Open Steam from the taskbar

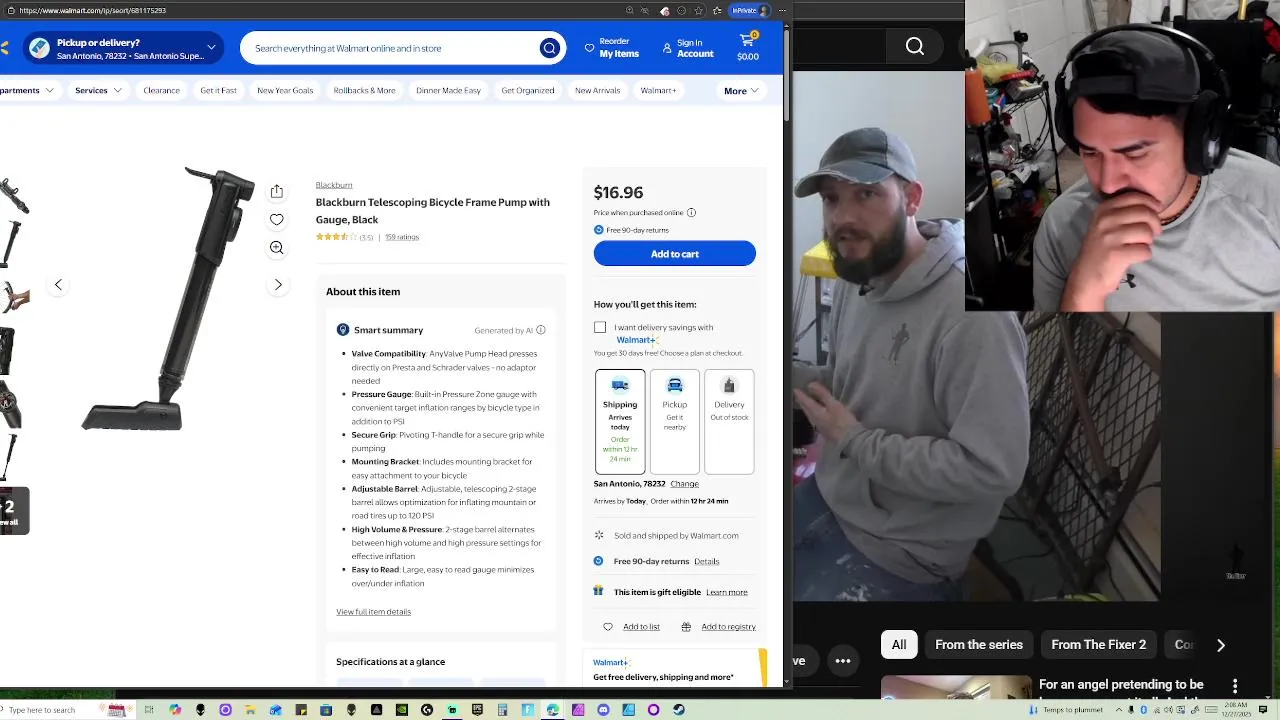coord(679,710)
